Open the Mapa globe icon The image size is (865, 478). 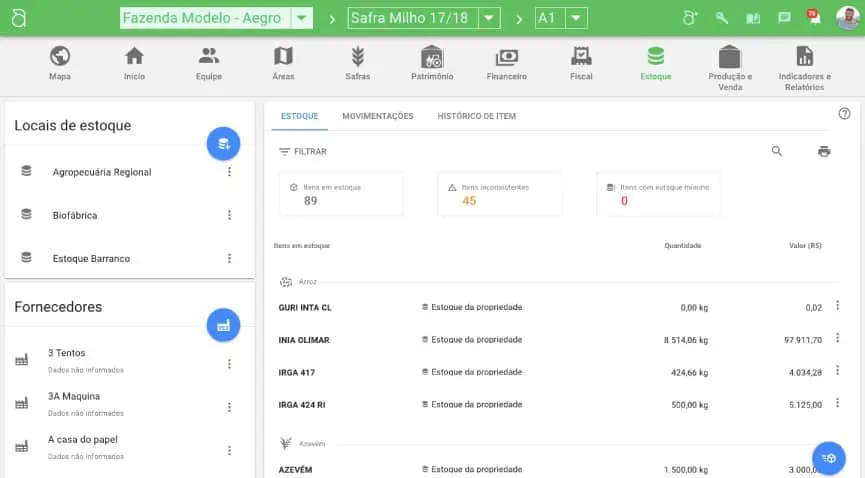point(59,57)
